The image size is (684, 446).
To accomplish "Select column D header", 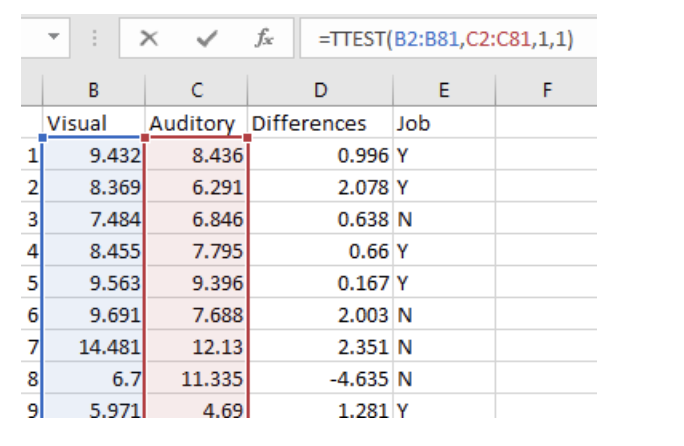I will (319, 90).
